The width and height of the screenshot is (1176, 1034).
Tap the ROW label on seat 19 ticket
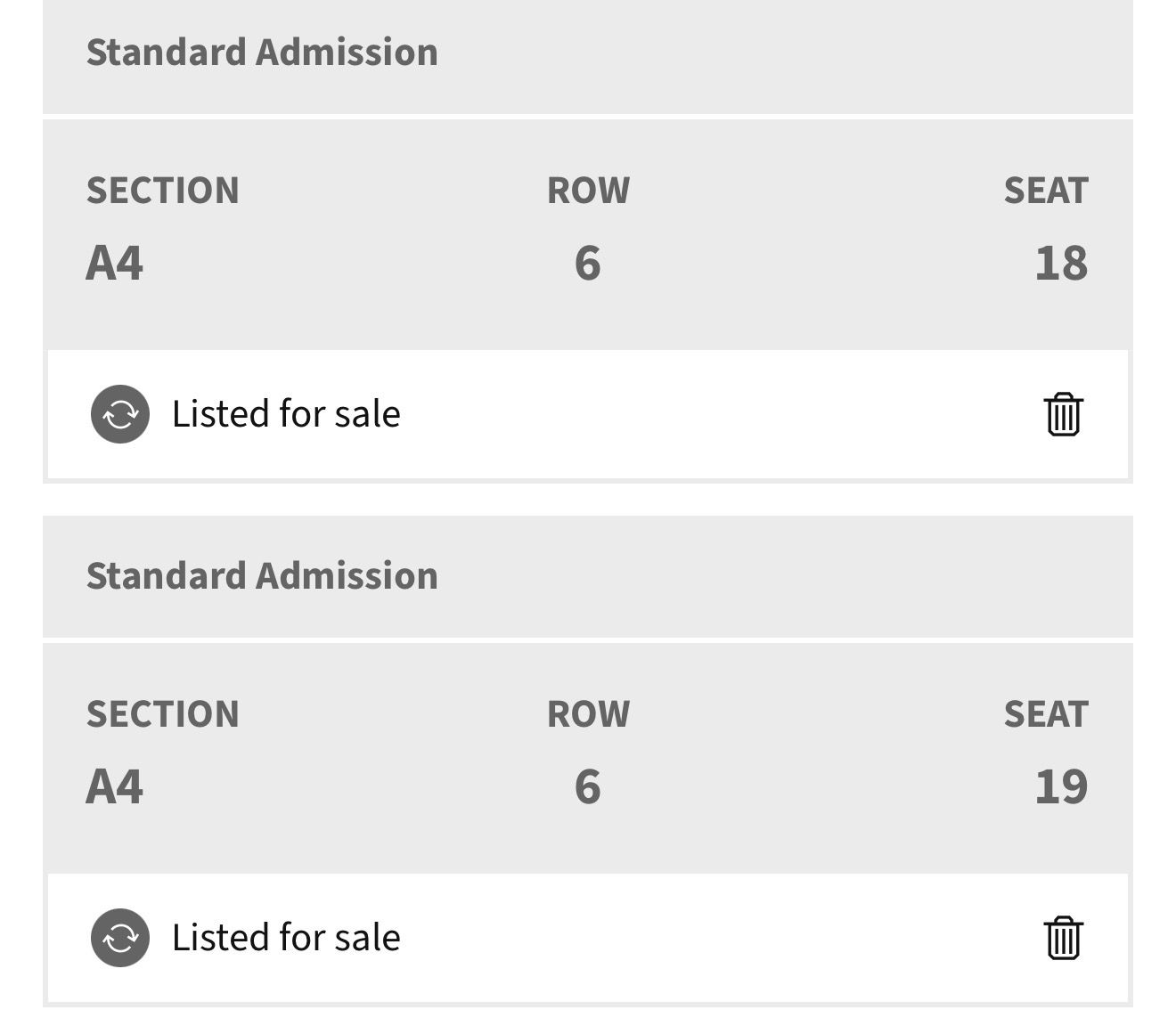click(588, 714)
